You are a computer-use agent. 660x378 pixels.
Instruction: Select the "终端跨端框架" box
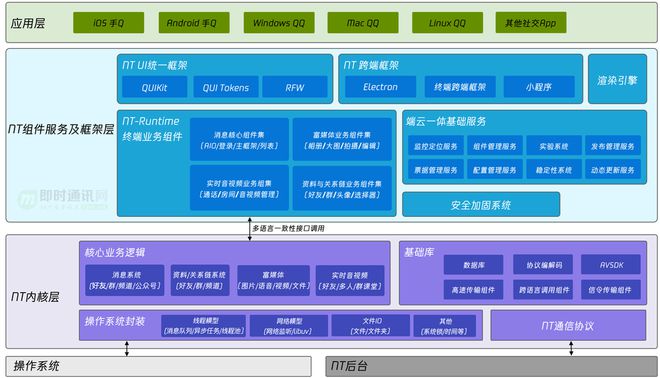pos(460,87)
